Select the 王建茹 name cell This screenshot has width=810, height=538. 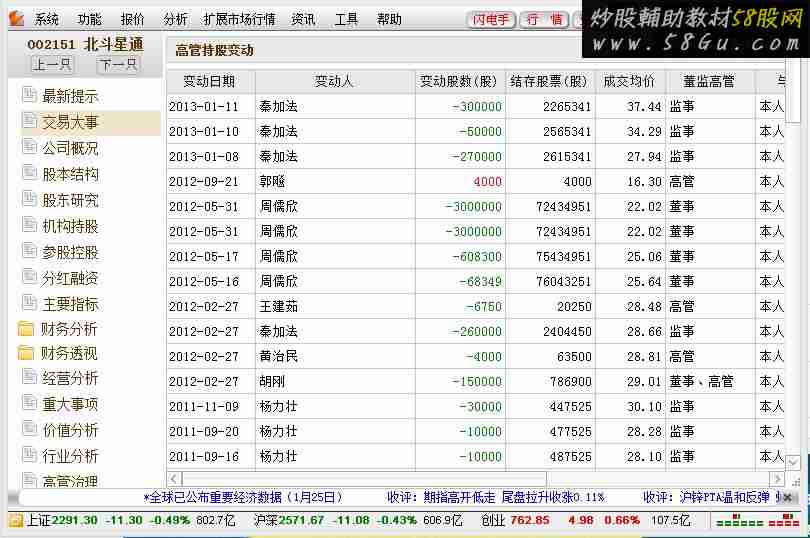[x=335, y=306]
